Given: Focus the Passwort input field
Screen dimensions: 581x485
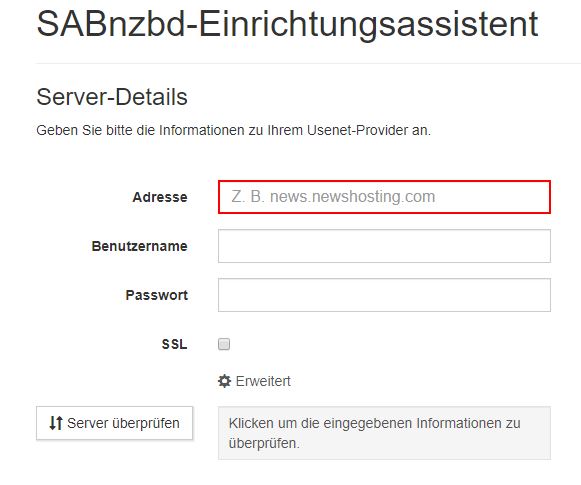Looking at the screenshot, I should pos(384,295).
